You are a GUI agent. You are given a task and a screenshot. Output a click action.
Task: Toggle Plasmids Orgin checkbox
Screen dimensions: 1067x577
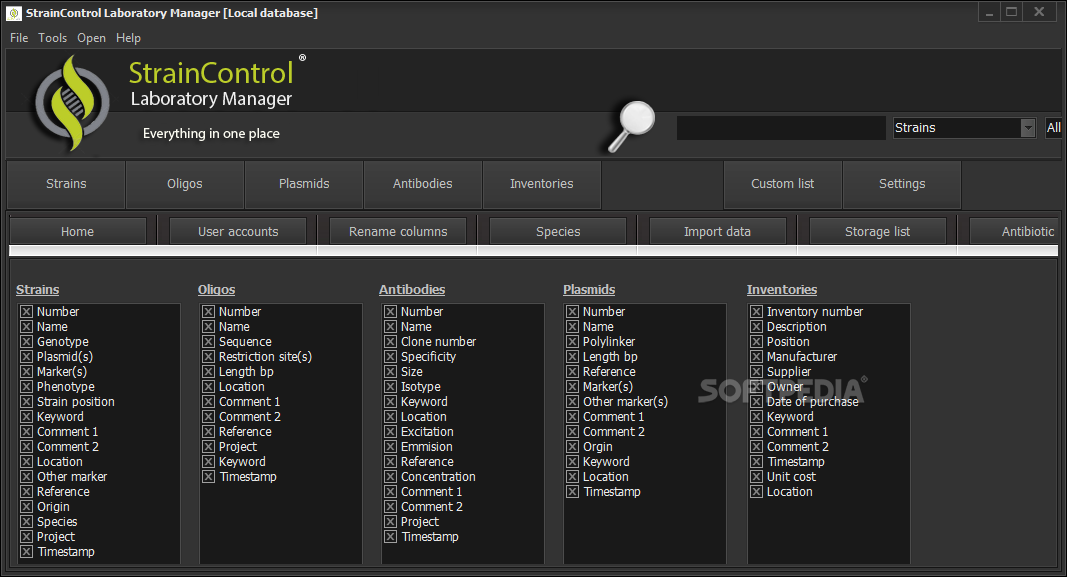[572, 446]
